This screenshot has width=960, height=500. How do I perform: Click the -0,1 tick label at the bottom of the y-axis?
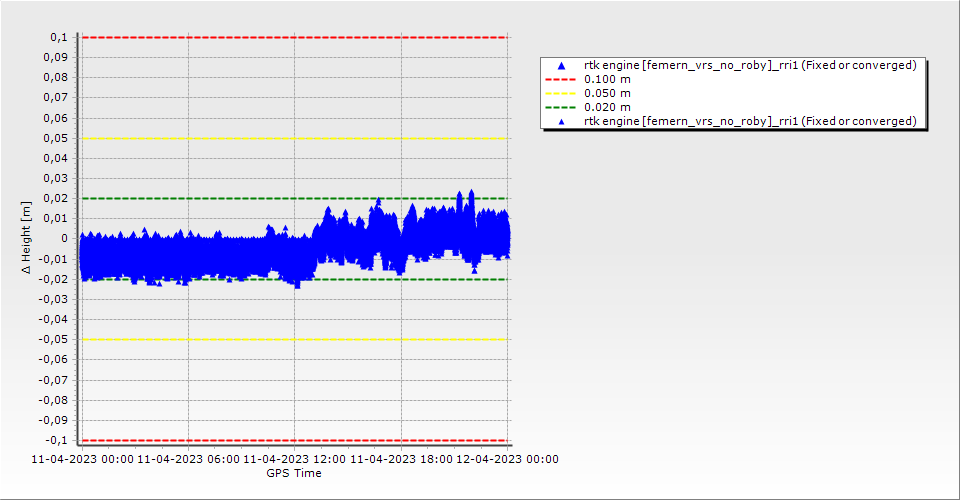click(x=56, y=440)
